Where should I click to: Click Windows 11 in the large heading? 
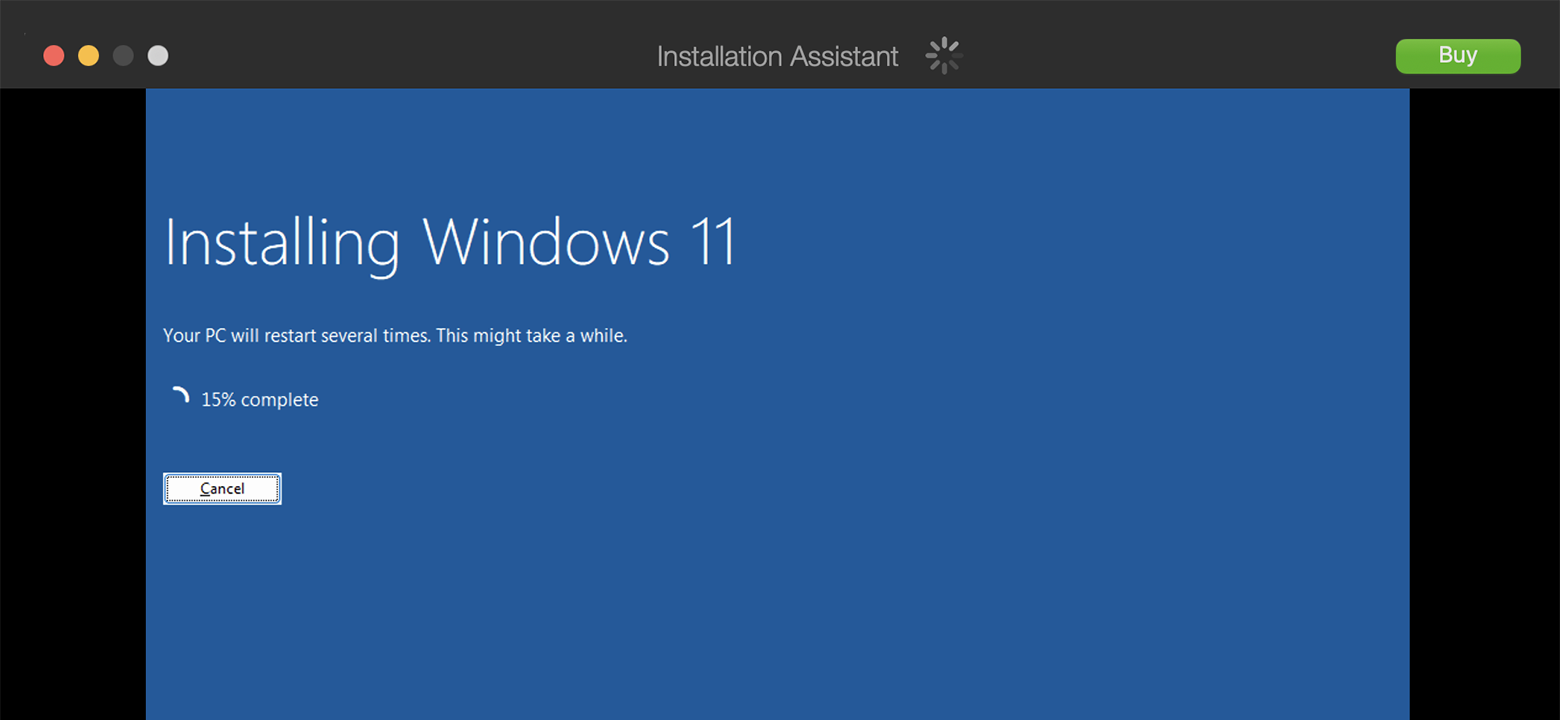(x=579, y=242)
